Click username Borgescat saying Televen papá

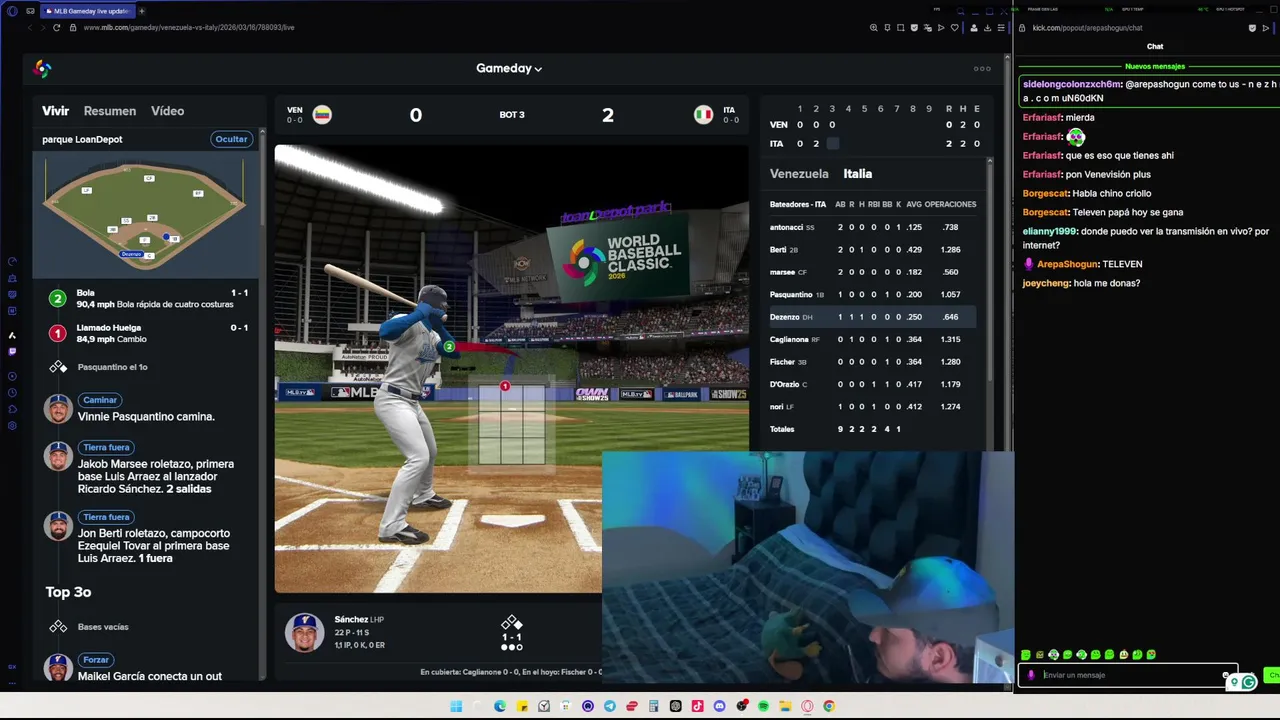tap(1045, 212)
